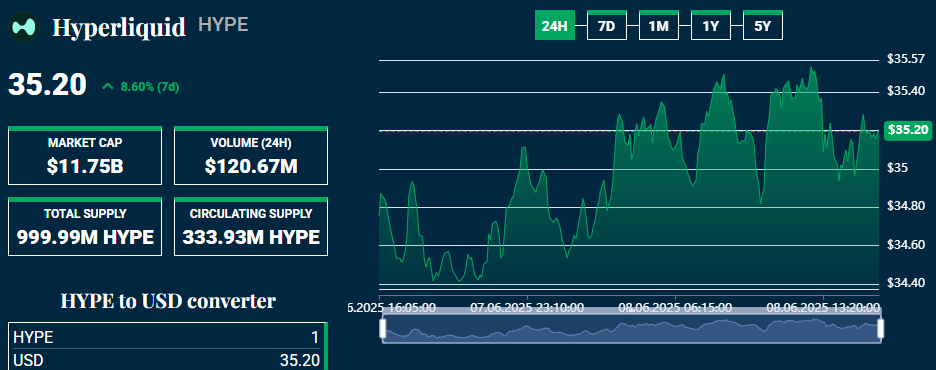Click the Circulating Supply stat card
This screenshot has height=370, width=936.
coord(251,226)
